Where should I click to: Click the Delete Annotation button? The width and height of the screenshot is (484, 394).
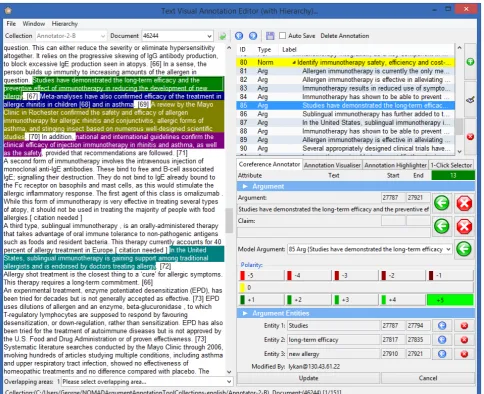pos(345,36)
